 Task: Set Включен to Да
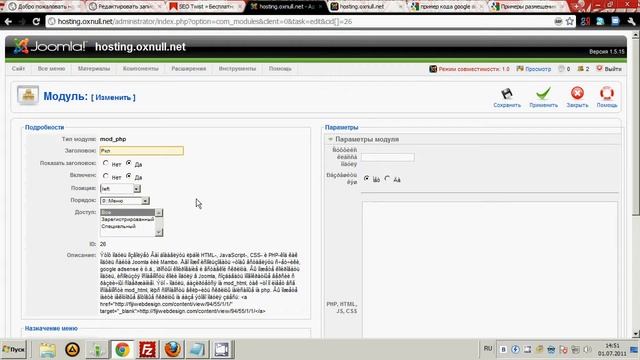(129, 176)
